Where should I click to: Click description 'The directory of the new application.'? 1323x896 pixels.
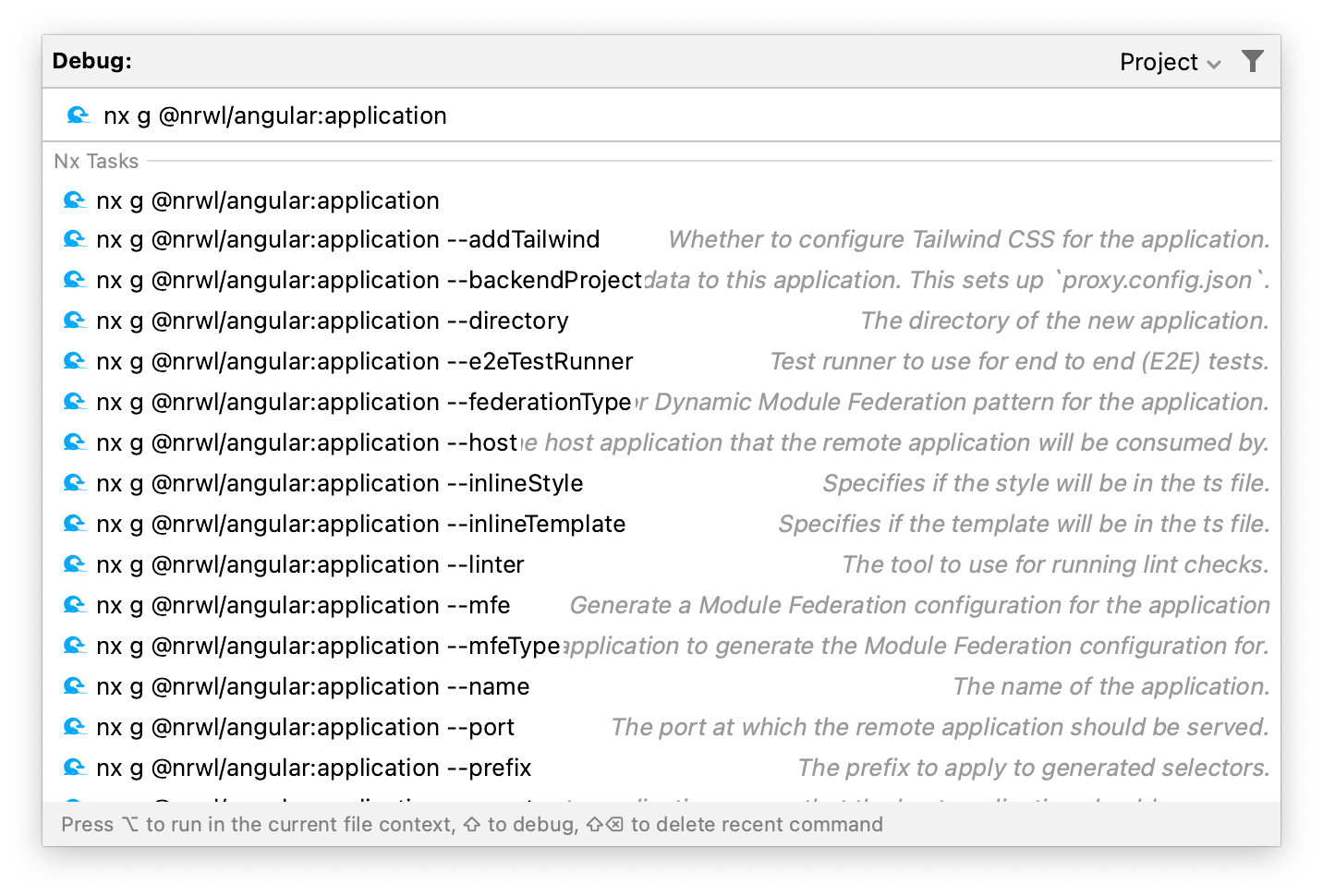click(x=1065, y=321)
